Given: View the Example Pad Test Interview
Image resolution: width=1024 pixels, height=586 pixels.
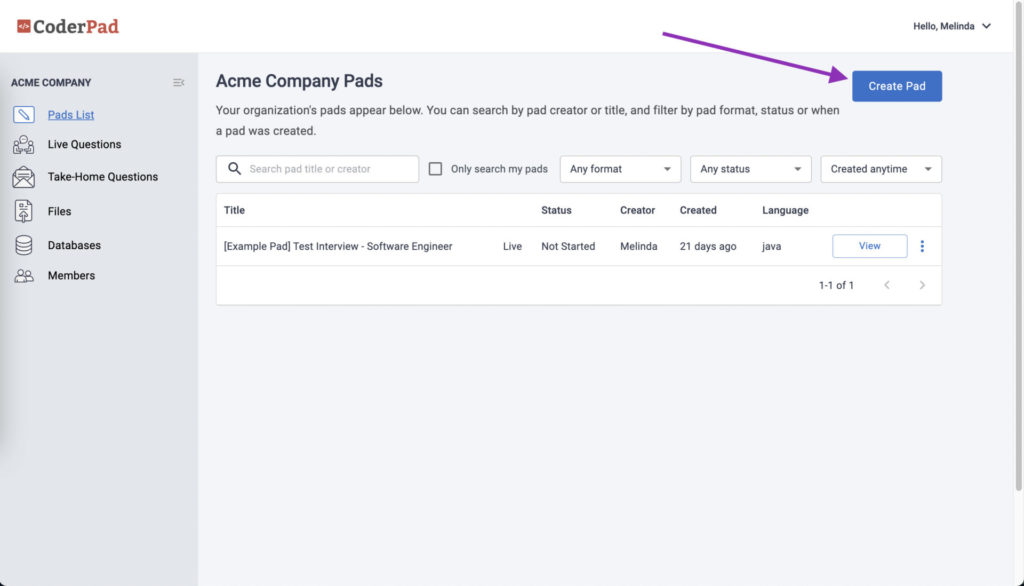Looking at the screenshot, I should 869,246.
